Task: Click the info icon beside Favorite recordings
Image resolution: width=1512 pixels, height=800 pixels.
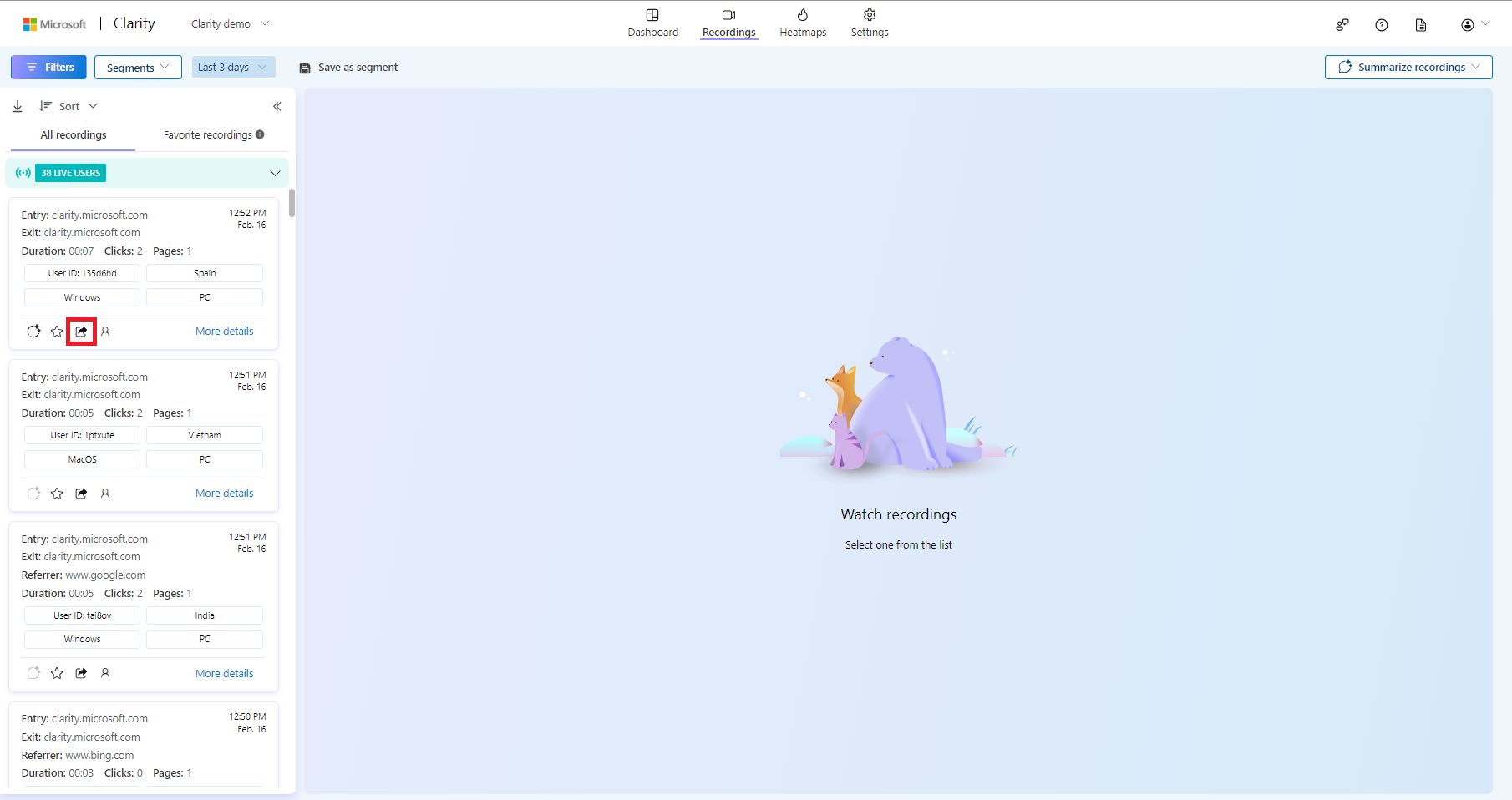Action: point(260,134)
